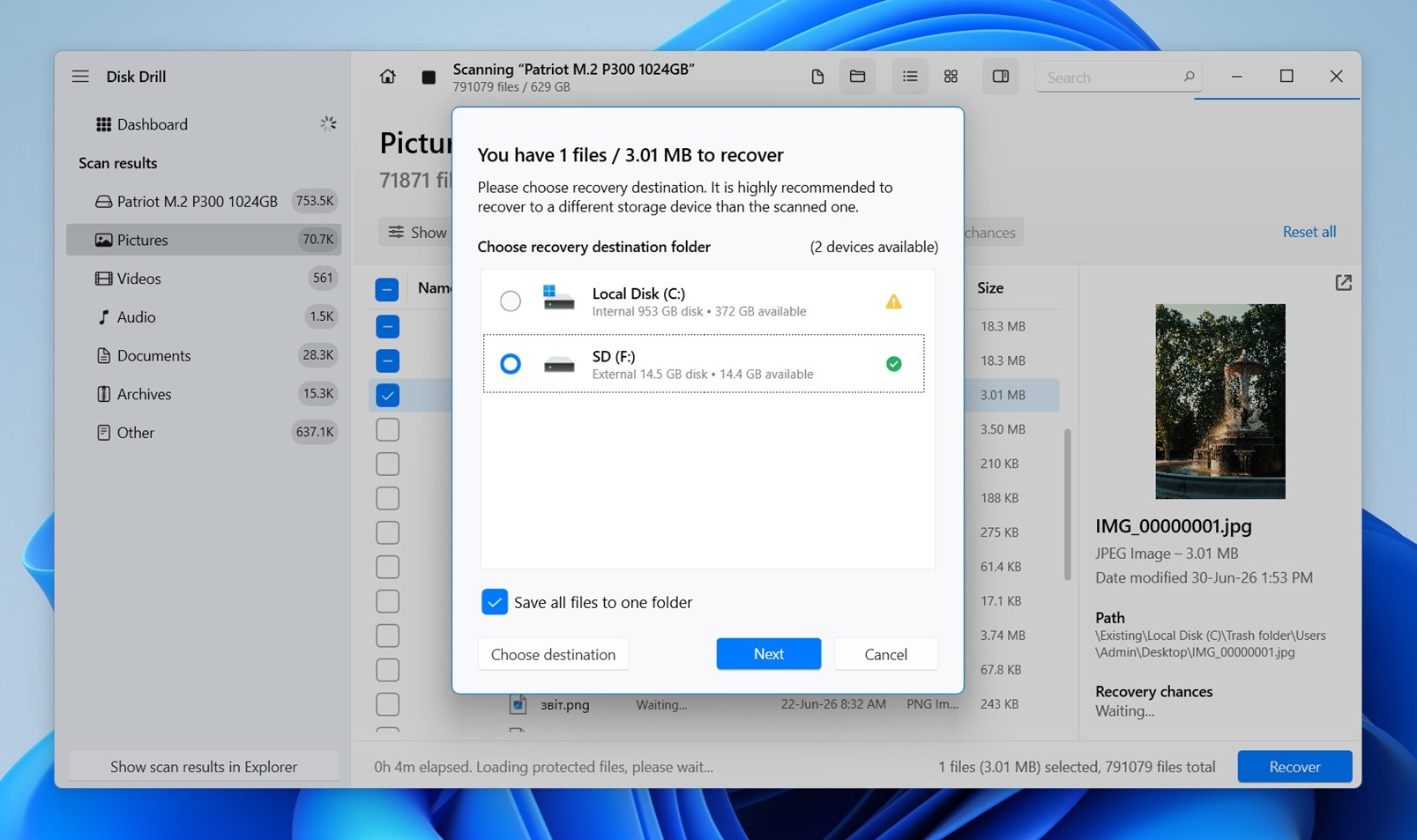Screen dimensions: 1417x840
Task: Uncheck the checked row with 3.01 MB
Action: pyautogui.click(x=387, y=395)
